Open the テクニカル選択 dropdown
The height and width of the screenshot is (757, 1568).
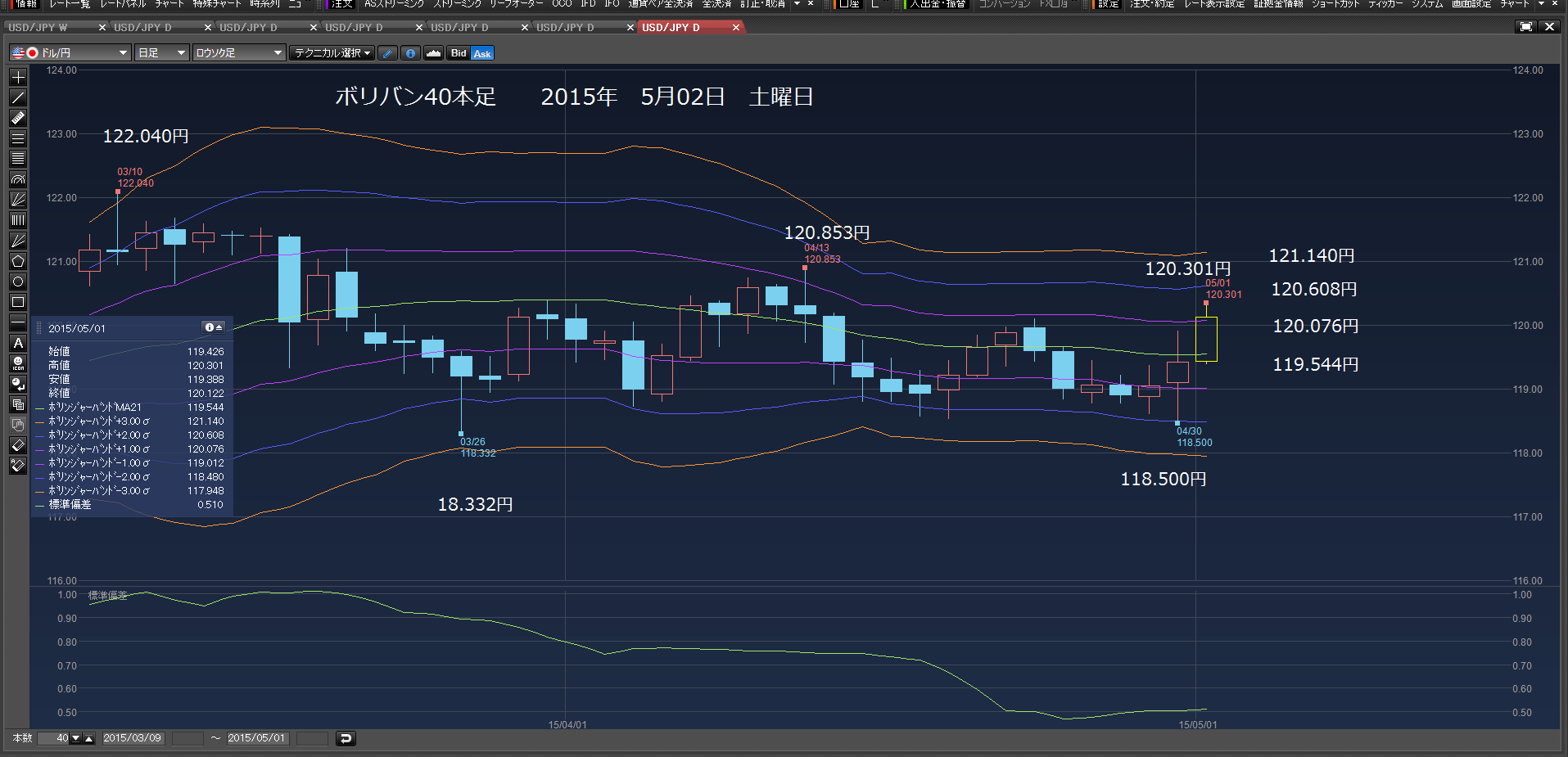click(332, 53)
